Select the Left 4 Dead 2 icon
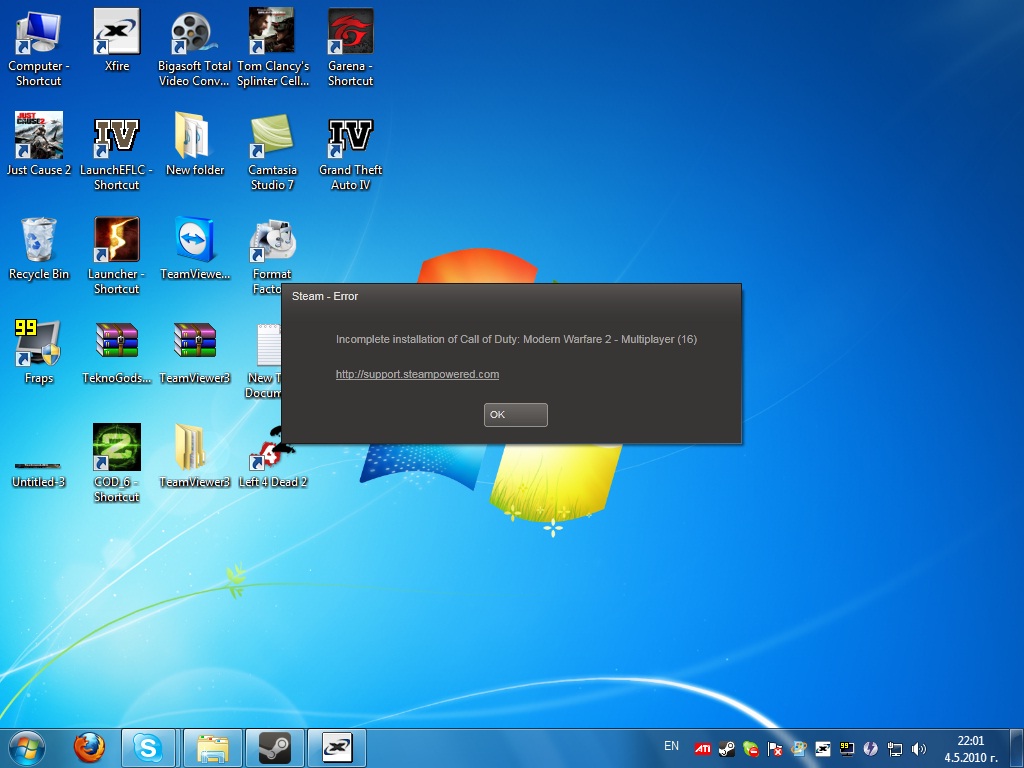This screenshot has width=1024, height=768. tap(272, 456)
